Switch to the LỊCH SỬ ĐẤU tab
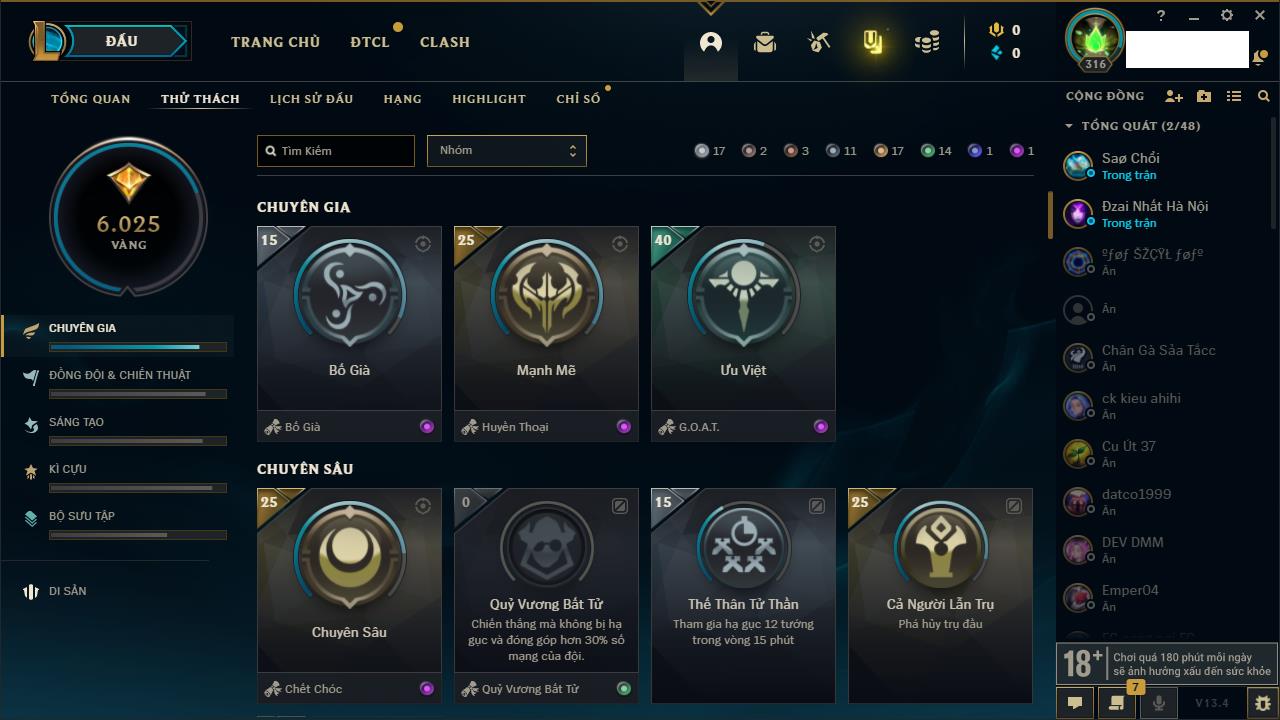1280x720 pixels. (311, 99)
